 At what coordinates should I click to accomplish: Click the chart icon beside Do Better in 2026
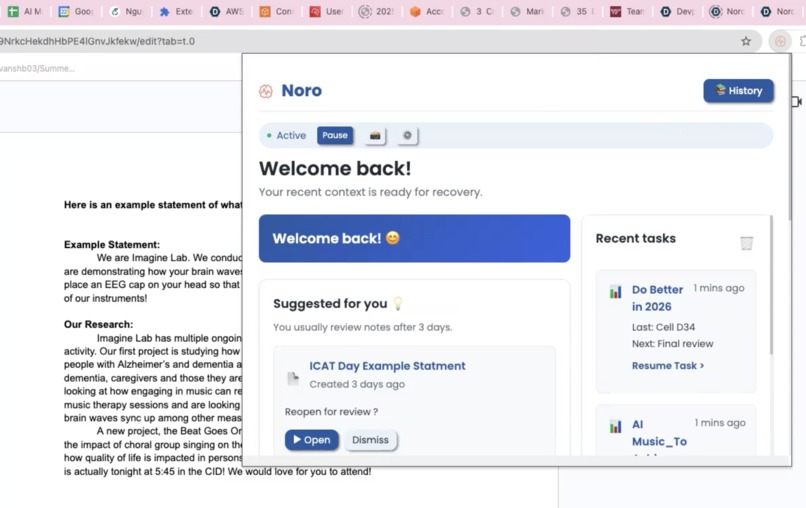(x=615, y=292)
